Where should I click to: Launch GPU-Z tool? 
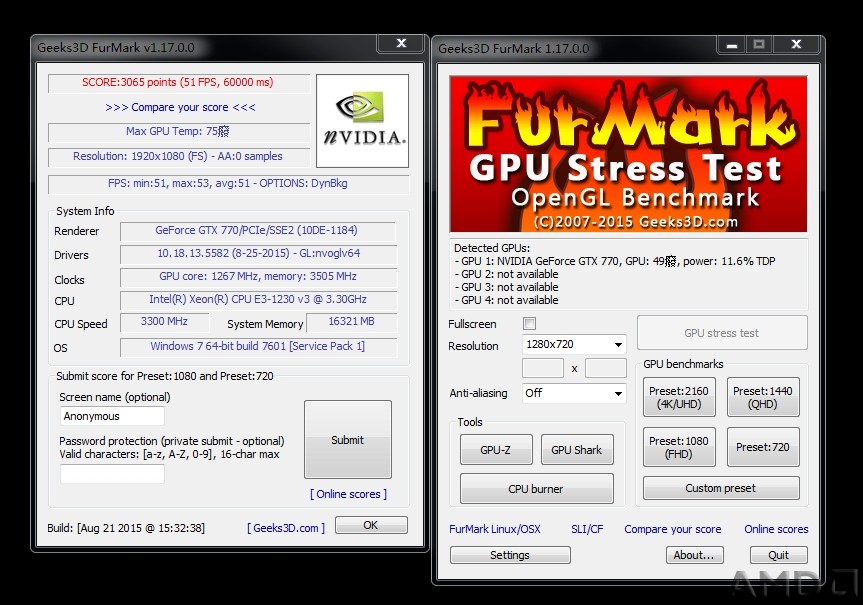[x=496, y=450]
